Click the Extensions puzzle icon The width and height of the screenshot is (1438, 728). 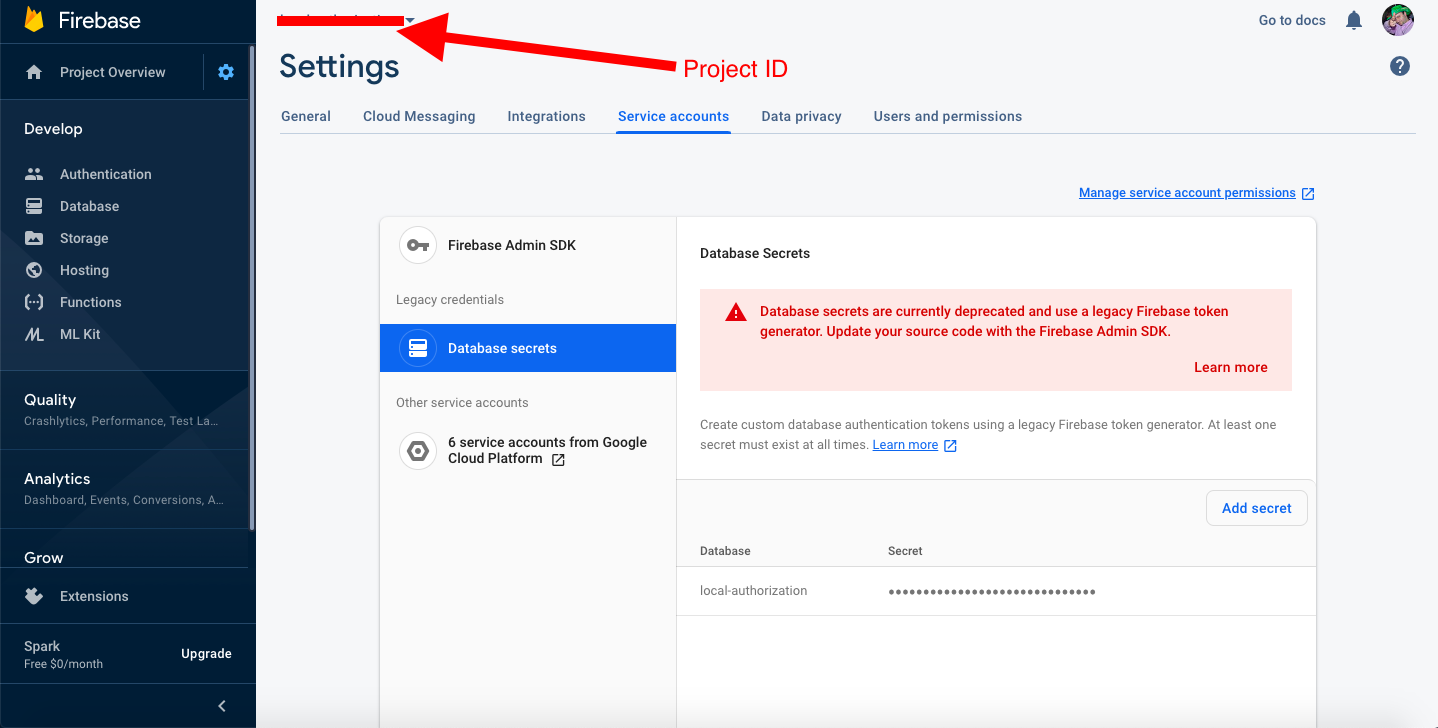pos(34,596)
